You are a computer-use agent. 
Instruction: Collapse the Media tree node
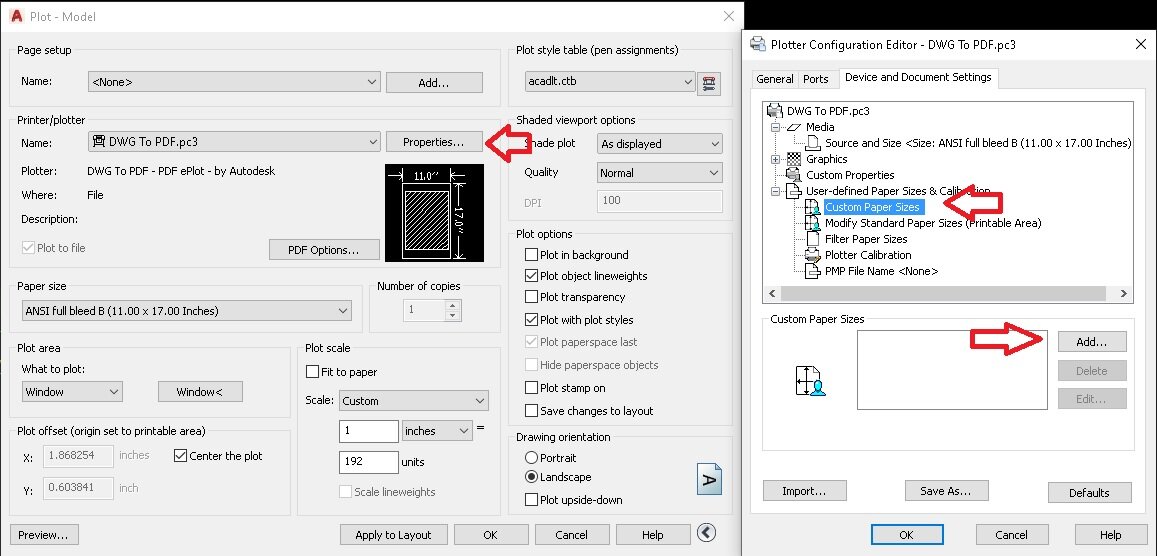pos(776,128)
